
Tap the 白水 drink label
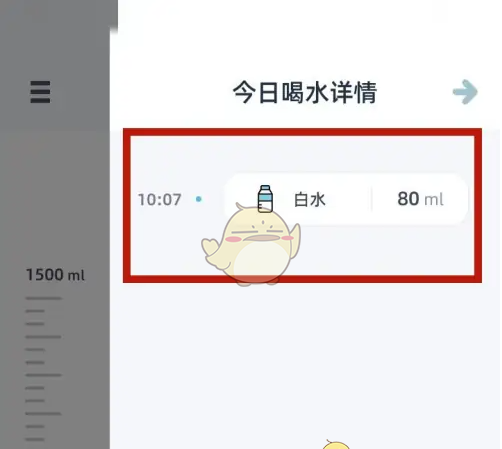coord(309,200)
